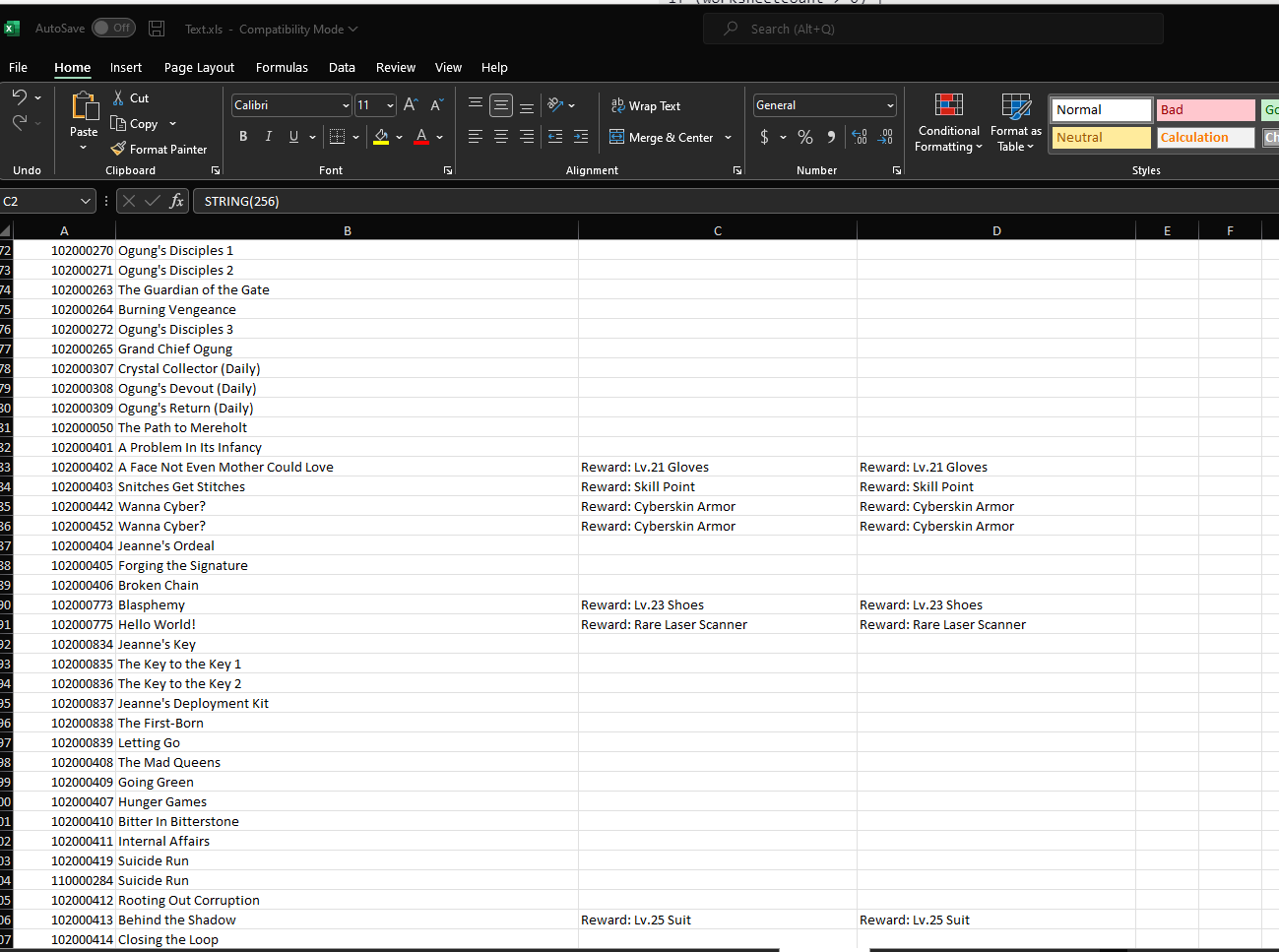Decrease indent icon
Viewport: 1279px width, 952px height.
point(555,137)
